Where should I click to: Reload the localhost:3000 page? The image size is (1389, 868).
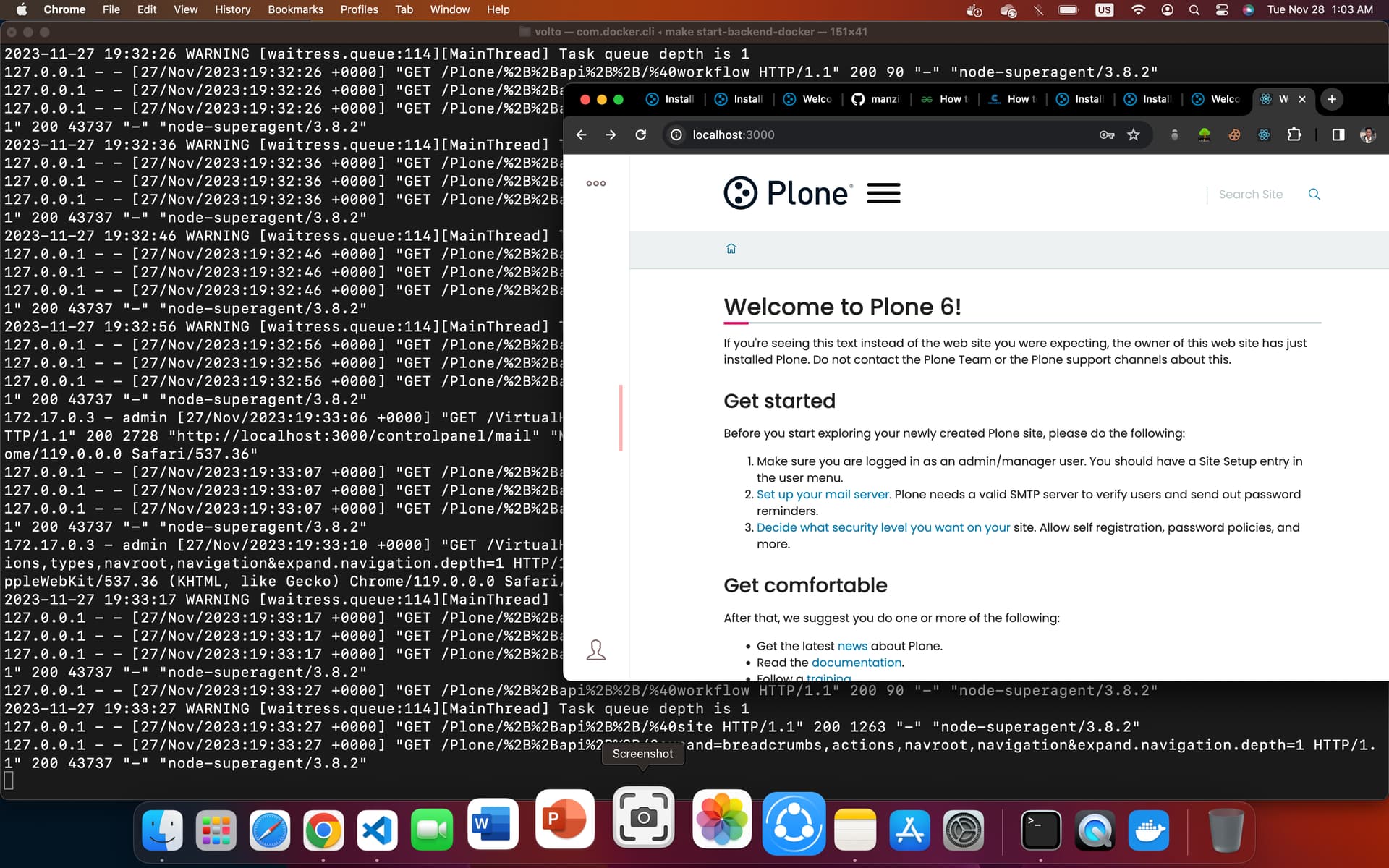[640, 135]
